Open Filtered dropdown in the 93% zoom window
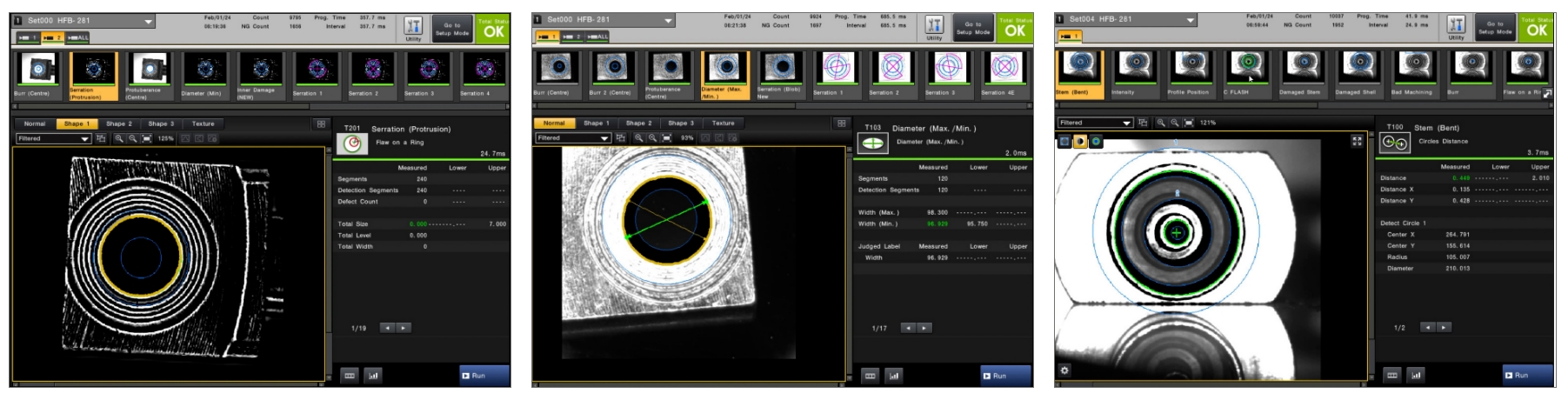The image size is (1568, 400). (x=604, y=138)
